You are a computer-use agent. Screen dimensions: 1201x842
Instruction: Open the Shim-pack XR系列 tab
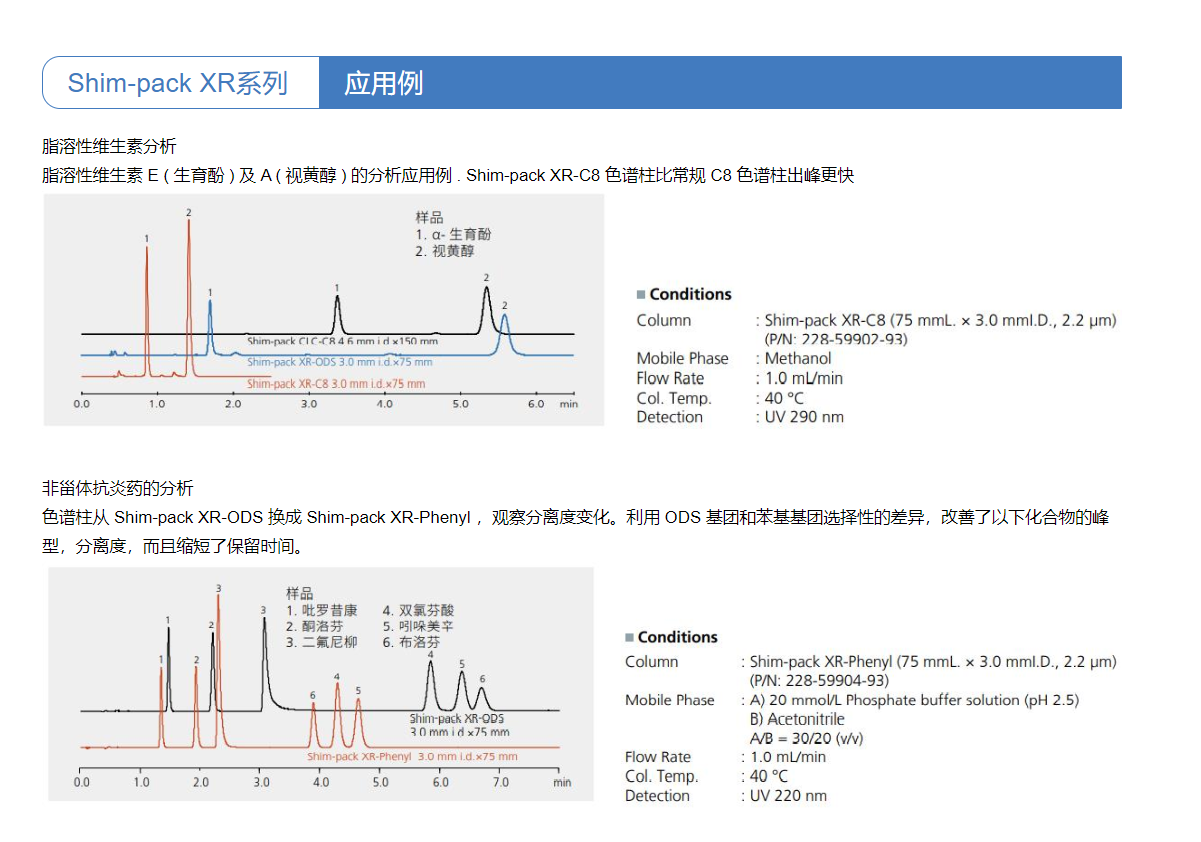click(x=178, y=82)
